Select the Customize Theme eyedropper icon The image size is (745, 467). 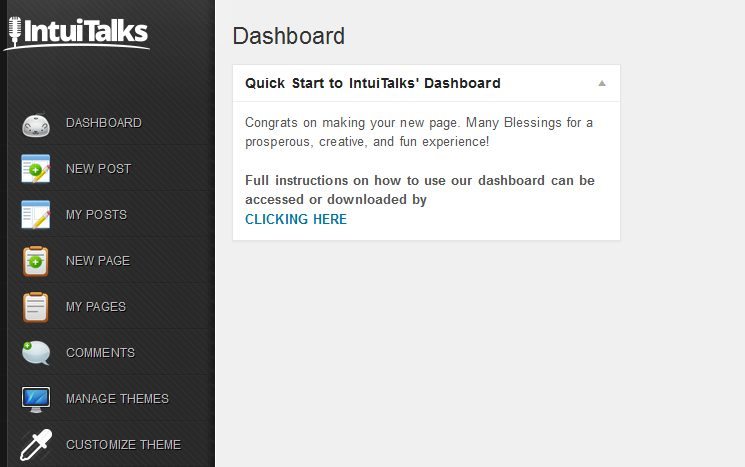point(36,445)
